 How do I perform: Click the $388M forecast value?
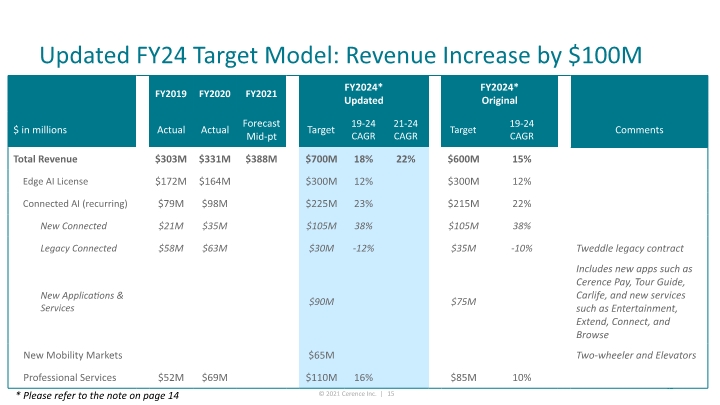point(261,159)
